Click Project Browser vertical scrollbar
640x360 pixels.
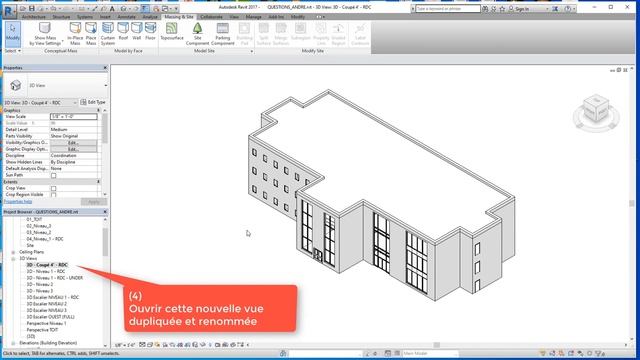tap(105, 242)
